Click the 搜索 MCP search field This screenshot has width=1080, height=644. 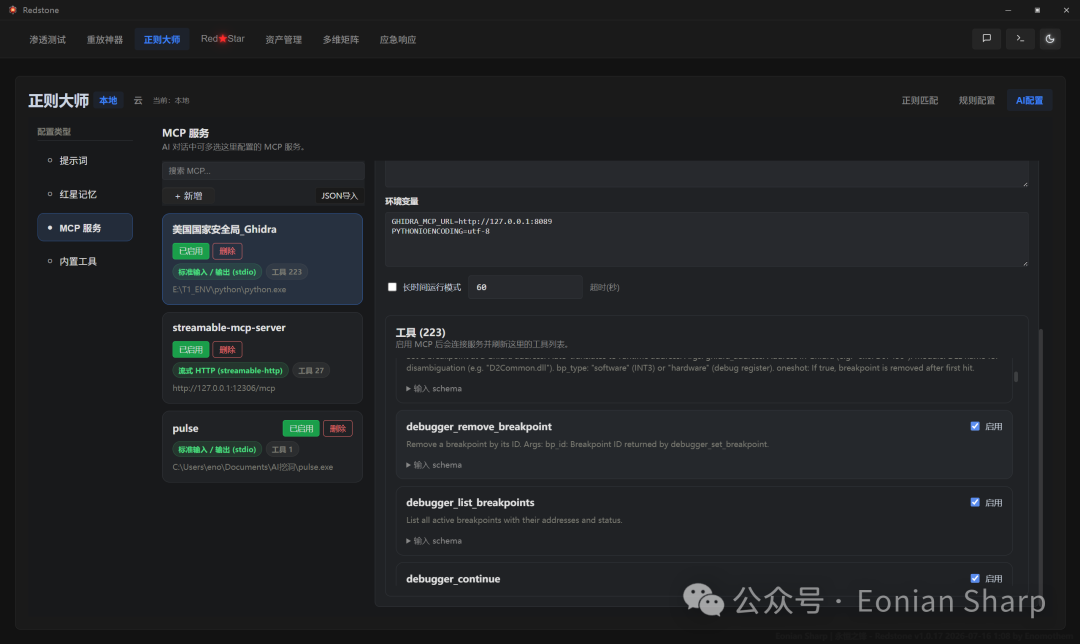click(x=263, y=170)
